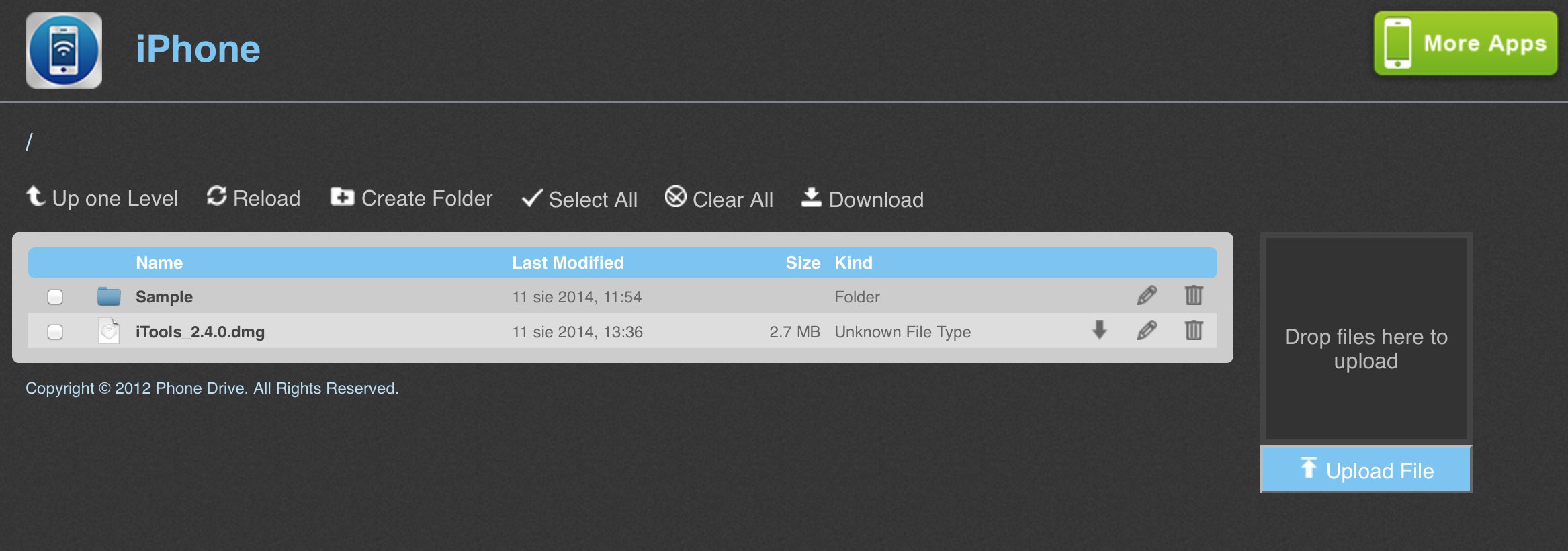The height and width of the screenshot is (551, 1568).
Task: Click the toolbar Download button
Action: 863,199
